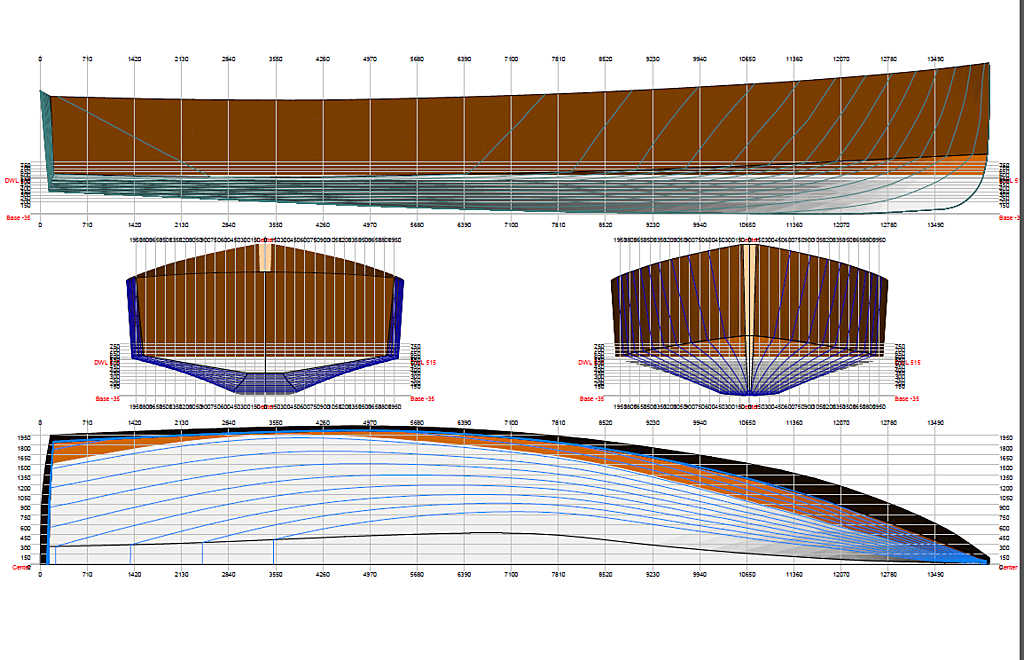The image size is (1024, 660).
Task: Click station 9230 label above the plan view
Action: [652, 423]
